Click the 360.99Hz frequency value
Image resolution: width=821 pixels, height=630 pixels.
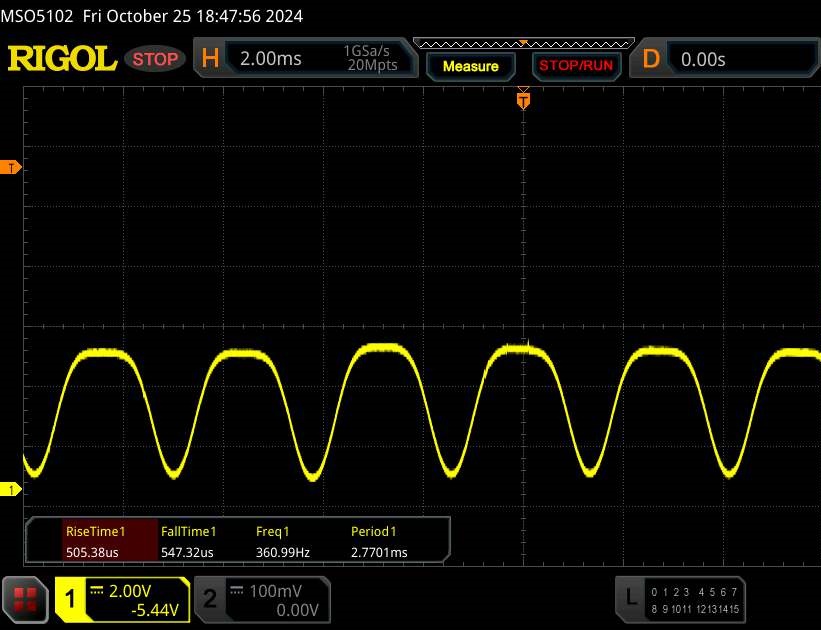tap(283, 552)
